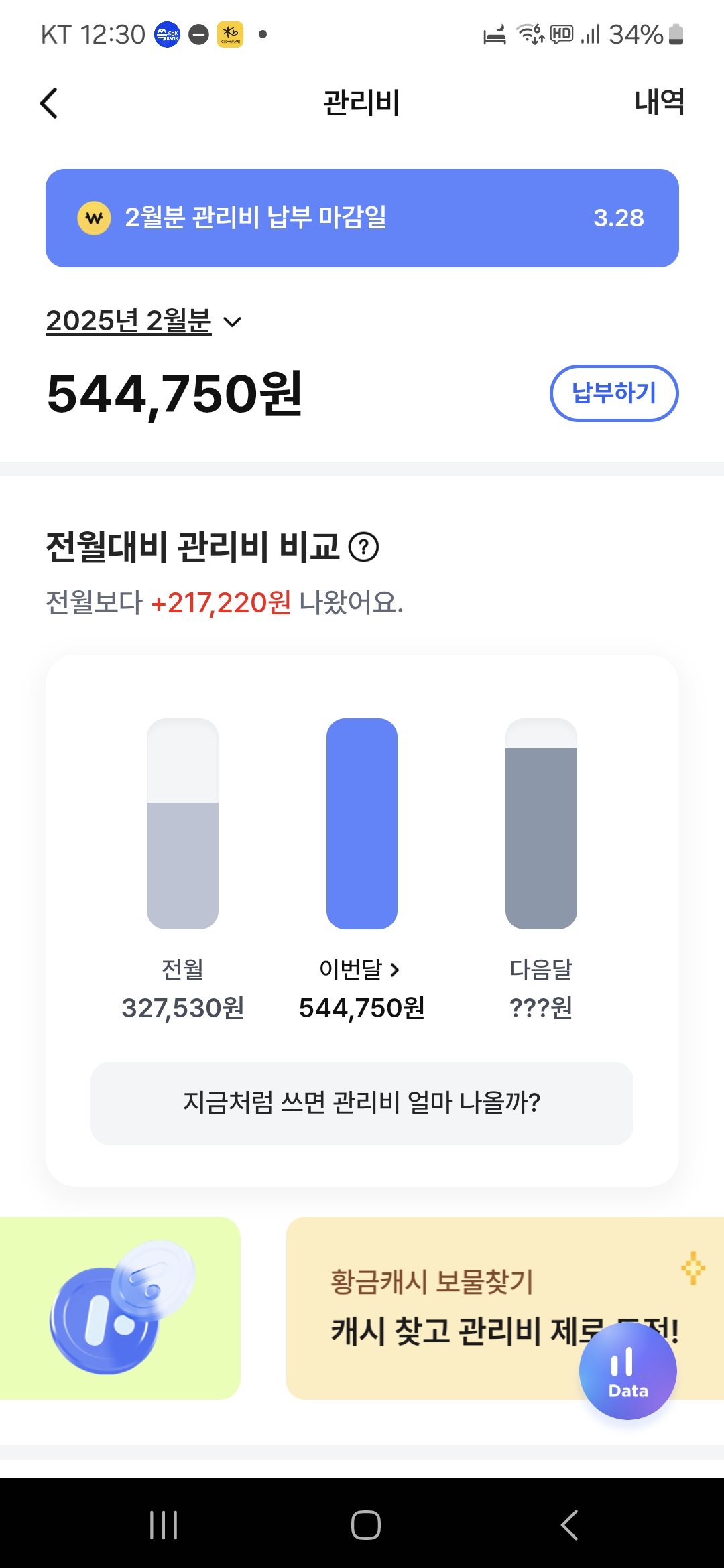Tap the chevron next to 2025년 2월분
The width and height of the screenshot is (724, 1568).
point(233,322)
